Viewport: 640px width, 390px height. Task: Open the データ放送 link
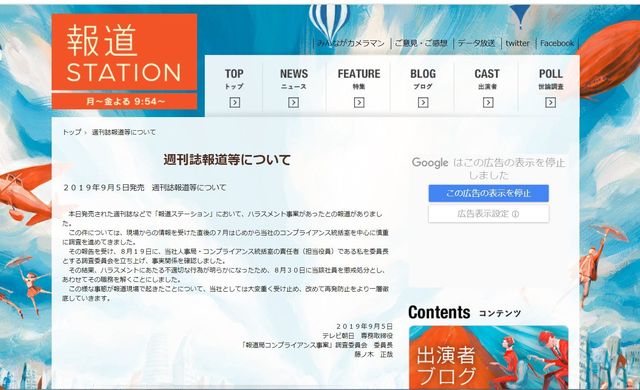[x=476, y=43]
